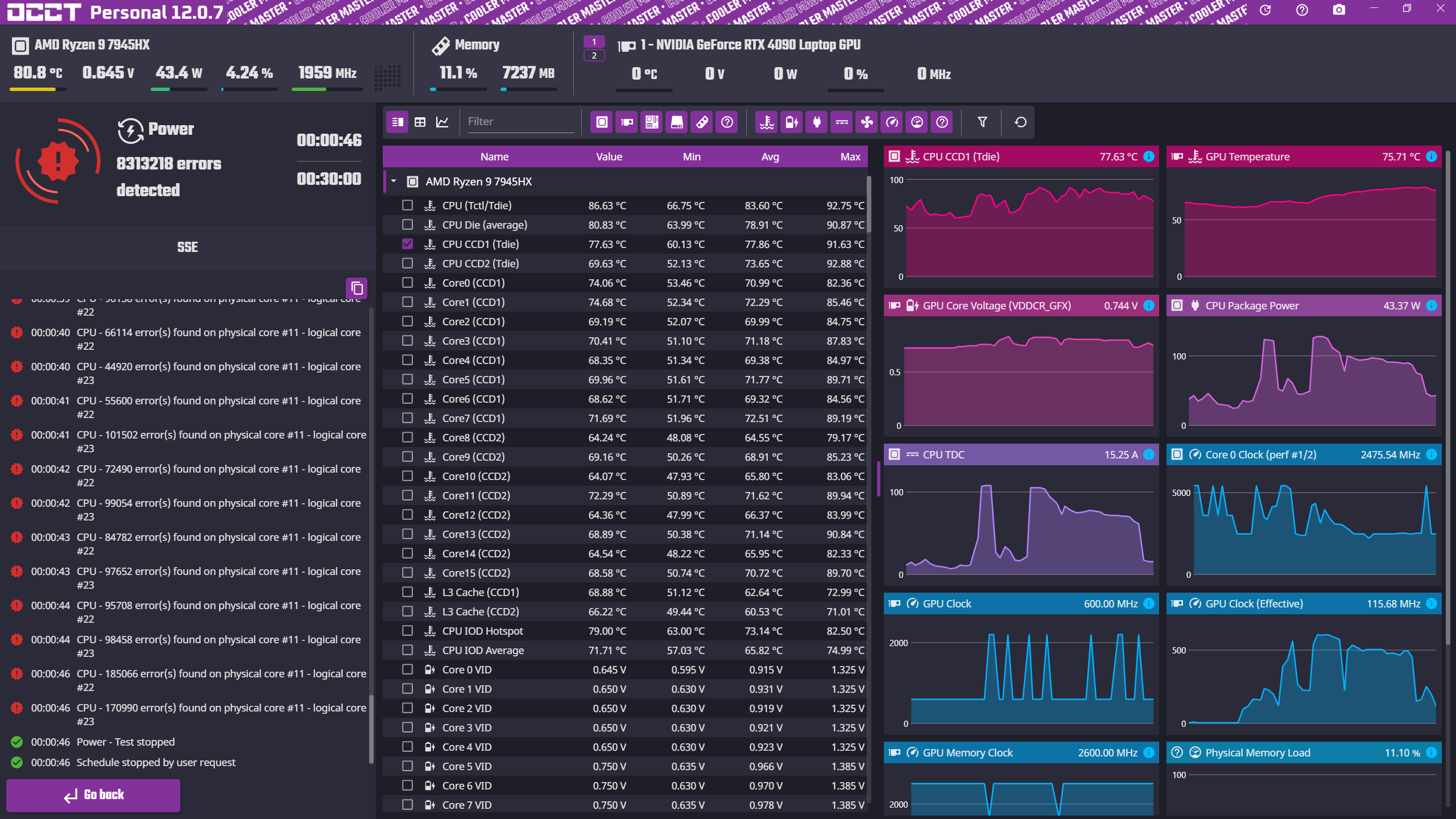Toggle current sensor filter icon

click(x=842, y=122)
